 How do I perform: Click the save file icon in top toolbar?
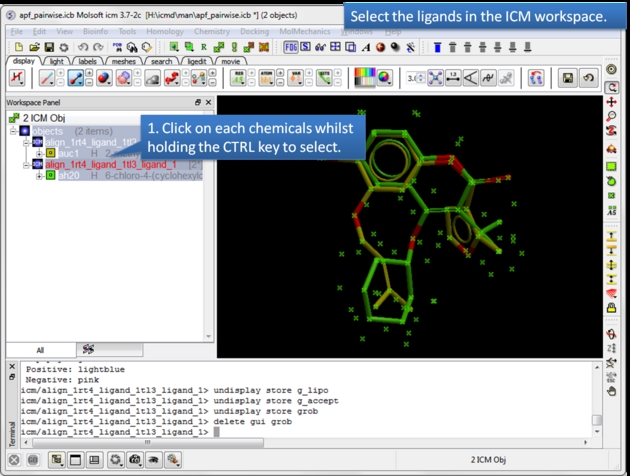coord(49,47)
